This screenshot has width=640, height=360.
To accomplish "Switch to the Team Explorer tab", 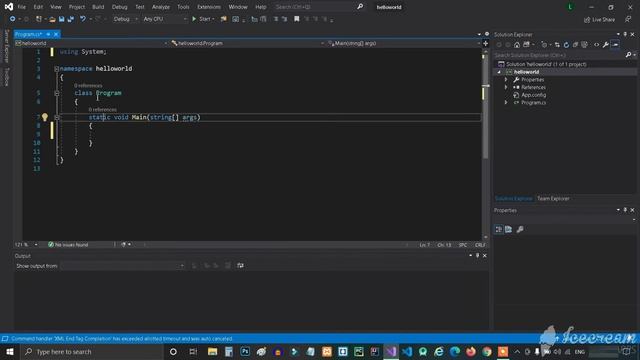I will point(553,198).
